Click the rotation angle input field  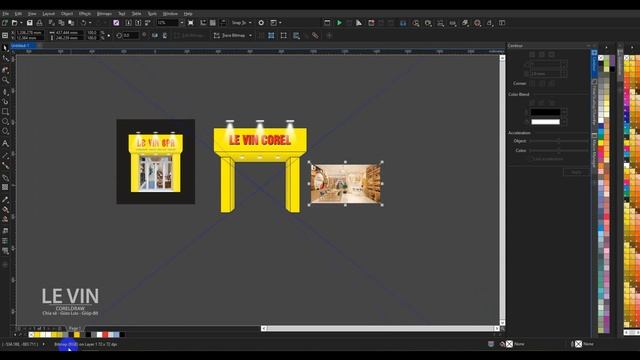(x=131, y=36)
